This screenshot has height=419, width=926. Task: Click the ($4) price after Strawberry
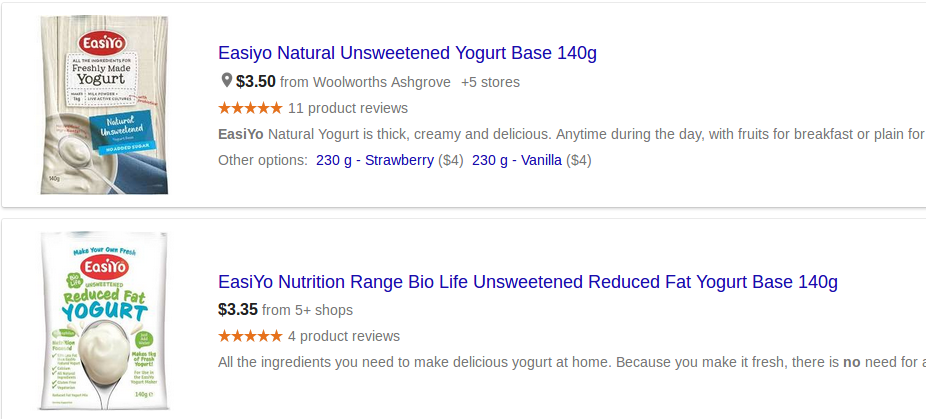[x=451, y=160]
